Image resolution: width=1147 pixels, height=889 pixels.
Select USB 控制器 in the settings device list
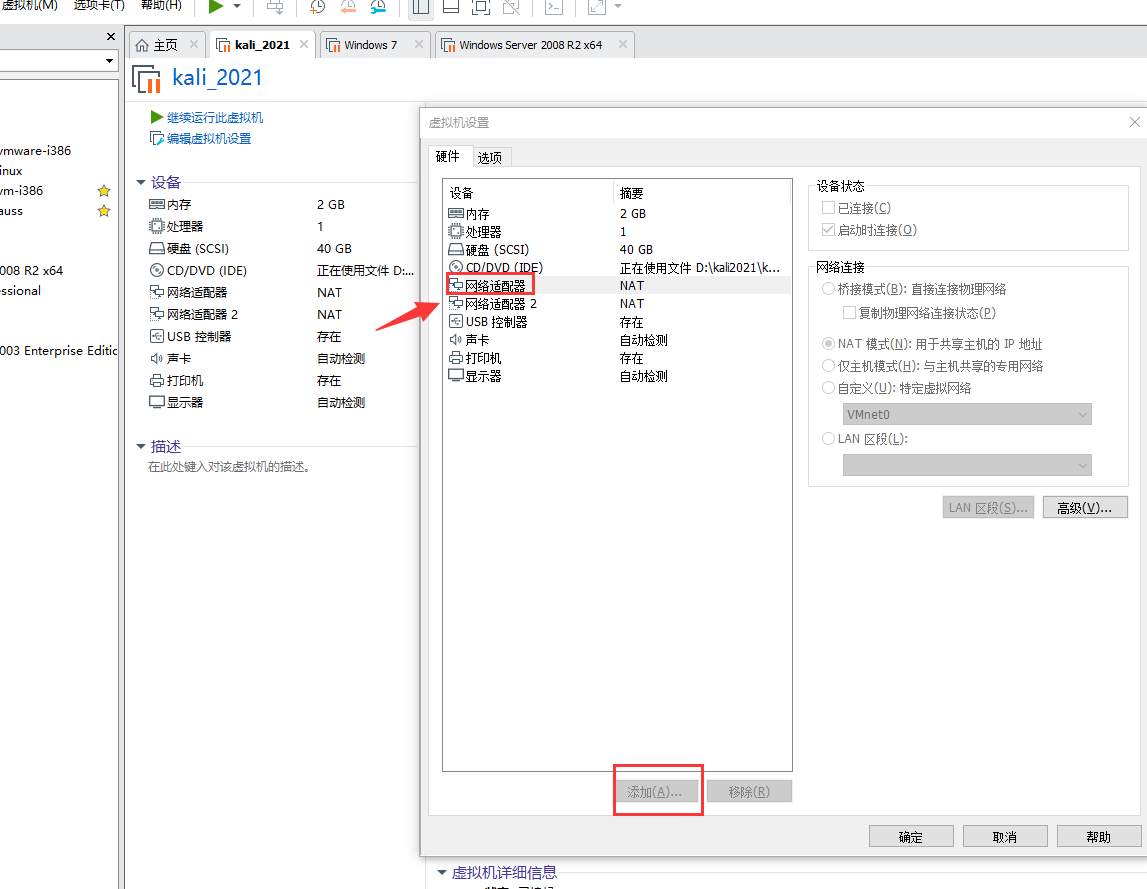click(617, 322)
